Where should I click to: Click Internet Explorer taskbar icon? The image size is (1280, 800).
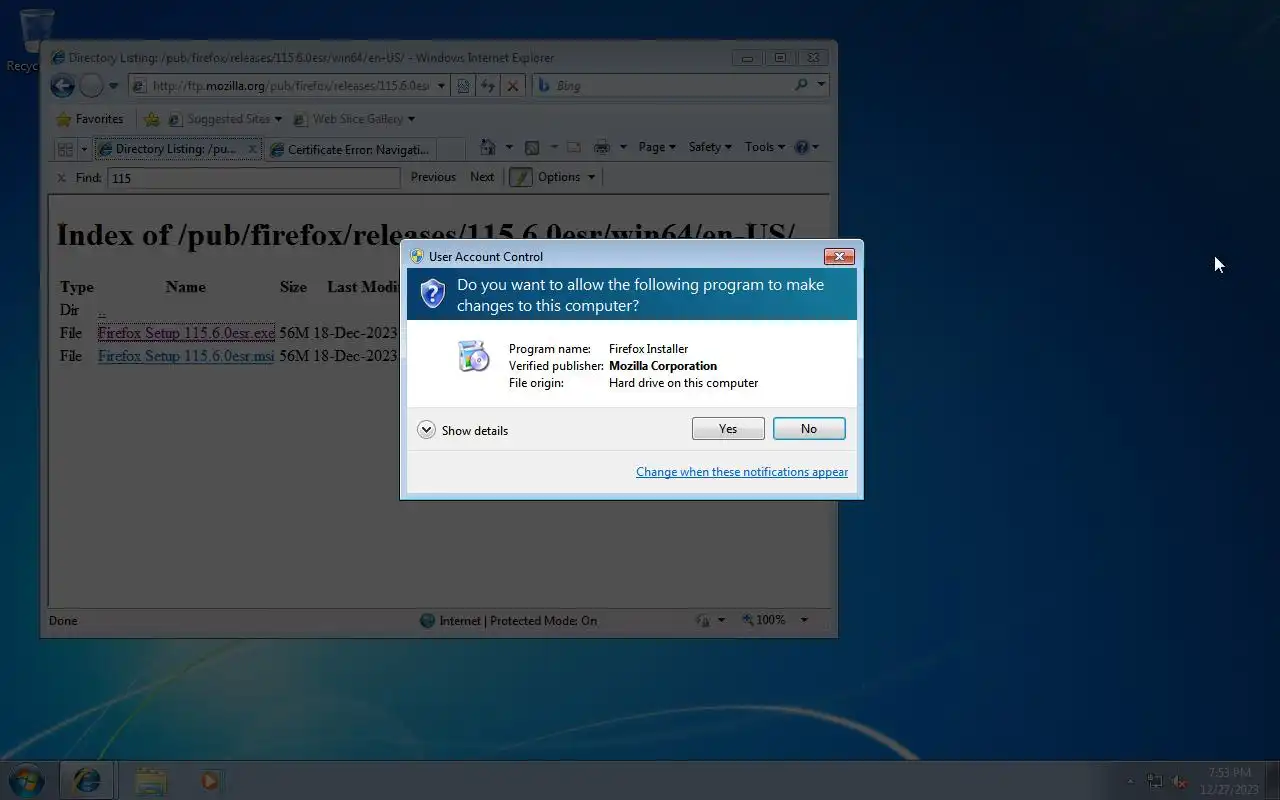pos(87,780)
